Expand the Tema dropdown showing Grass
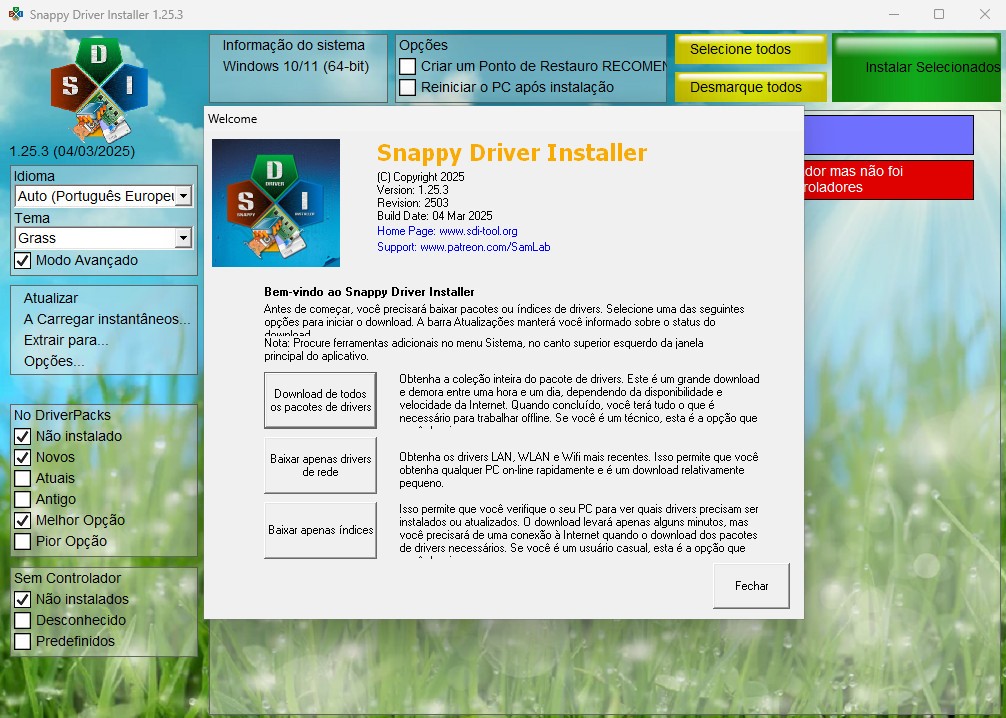 tap(103, 238)
